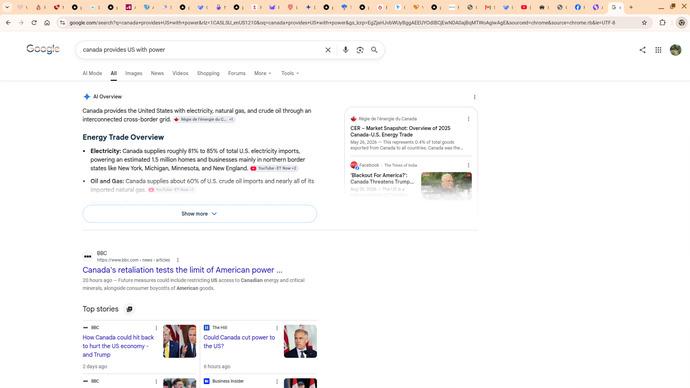Open the Top stories full coverage icon

coord(129,309)
